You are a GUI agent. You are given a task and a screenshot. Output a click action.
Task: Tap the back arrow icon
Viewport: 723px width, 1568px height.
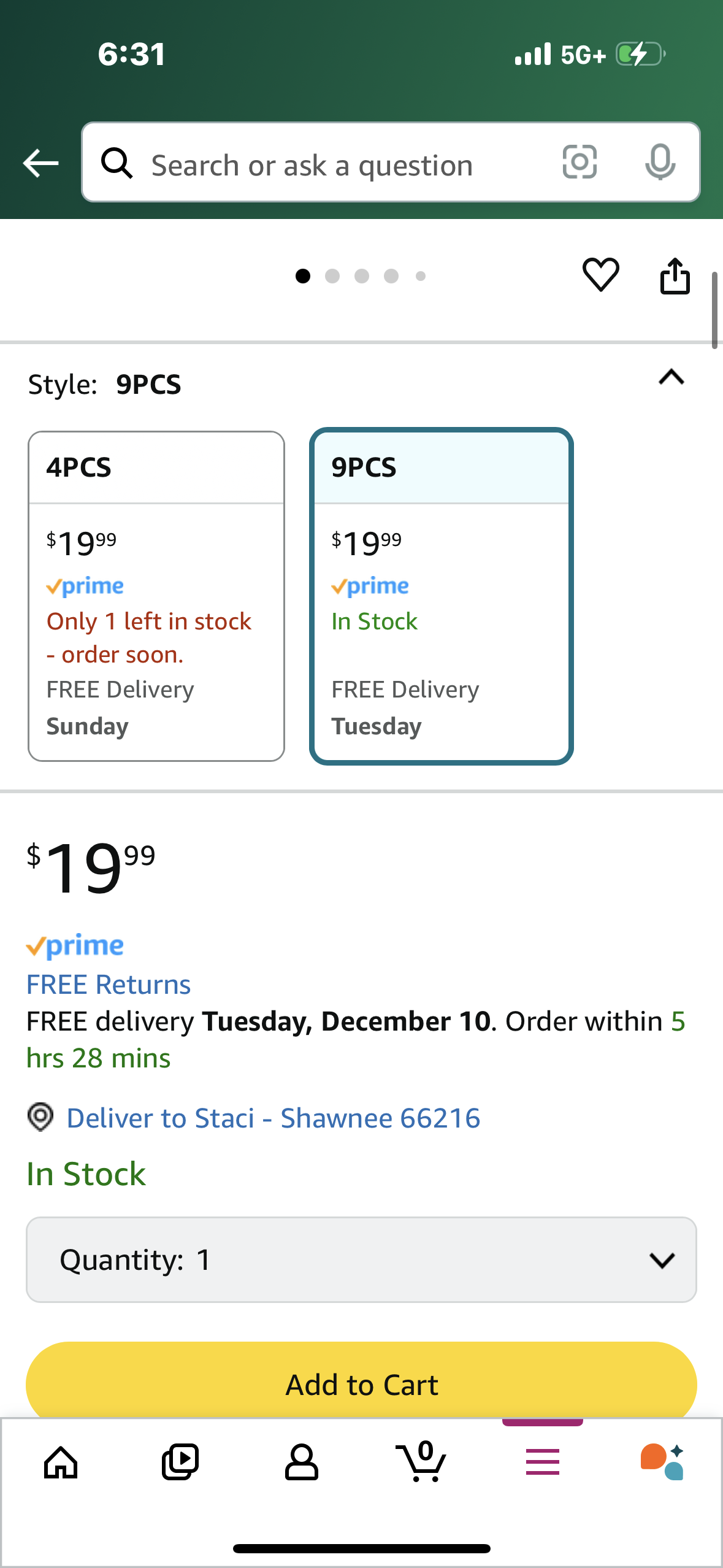(40, 163)
